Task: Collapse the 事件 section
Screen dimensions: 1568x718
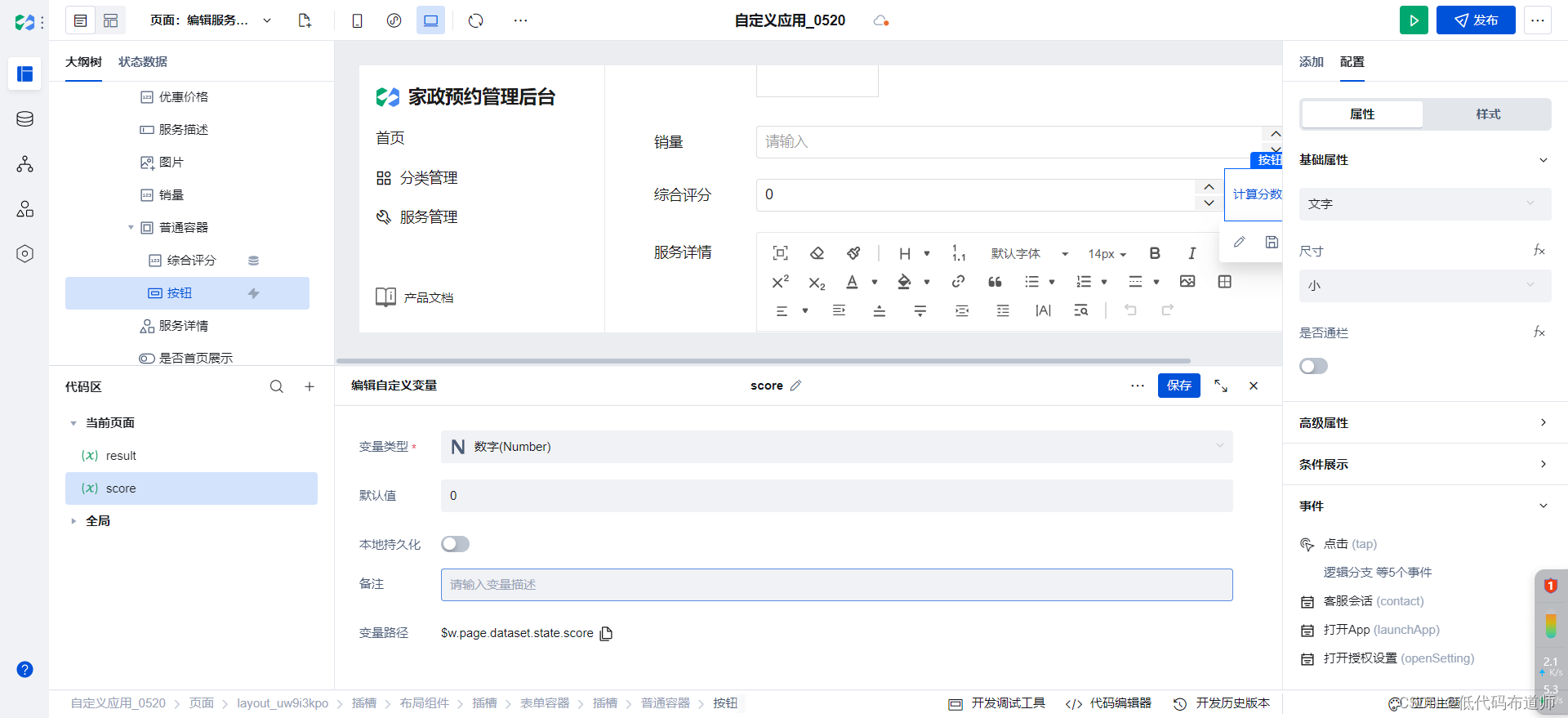Action: (1543, 506)
